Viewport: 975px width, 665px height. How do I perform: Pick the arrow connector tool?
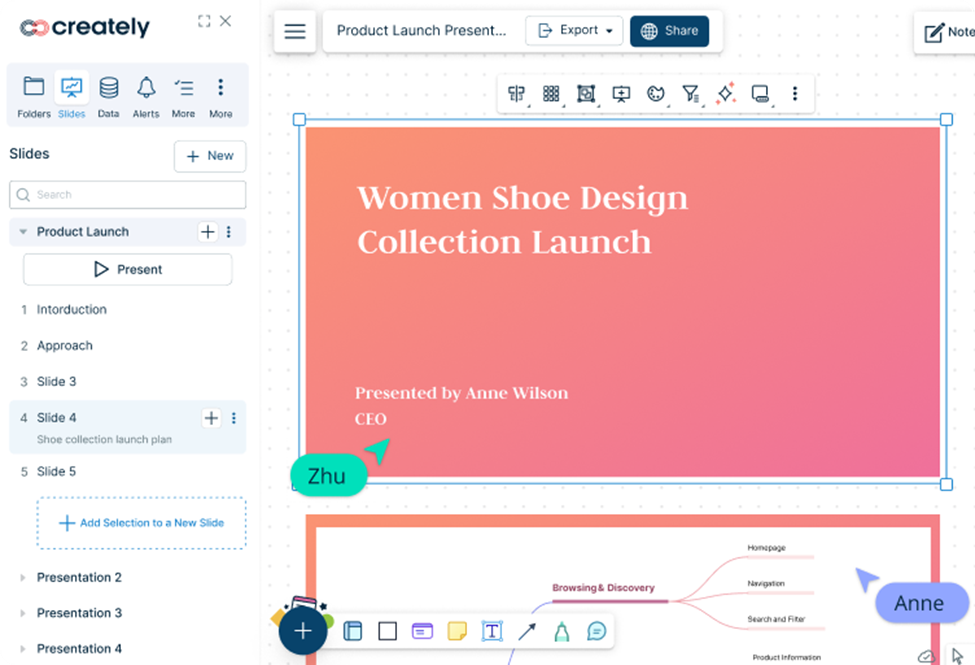pos(527,631)
